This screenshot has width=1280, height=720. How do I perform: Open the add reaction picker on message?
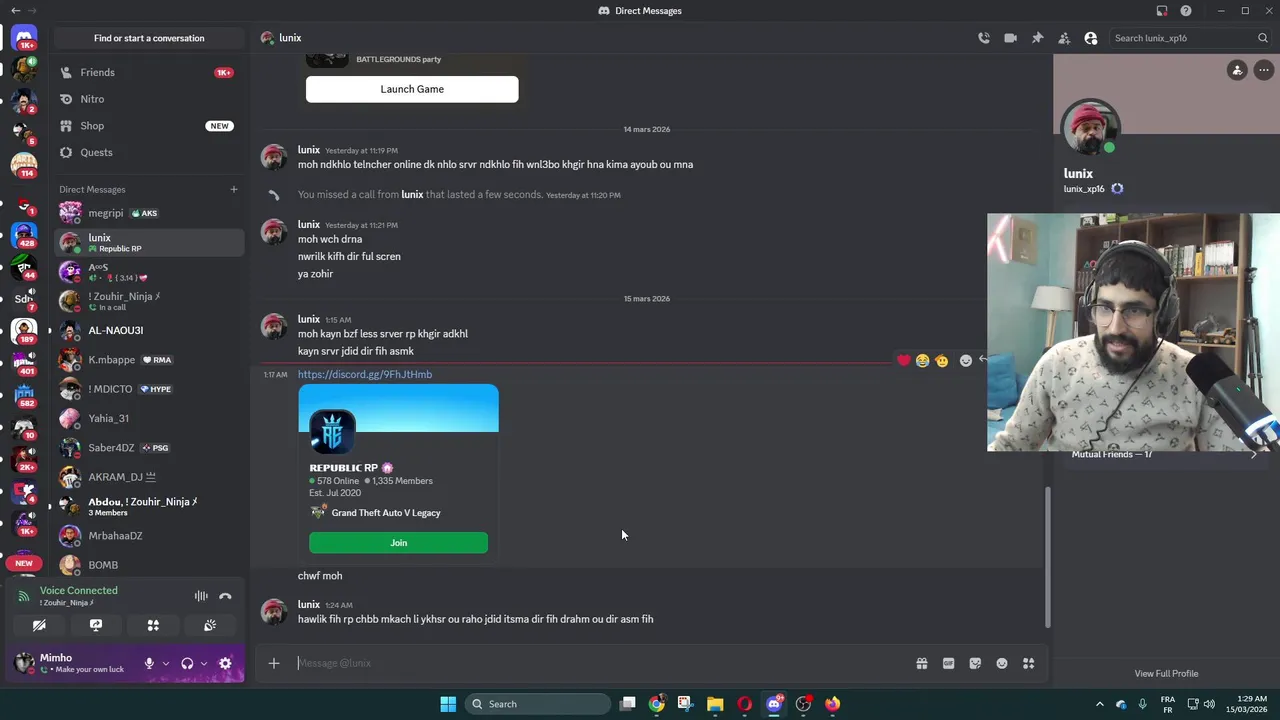[965, 360]
